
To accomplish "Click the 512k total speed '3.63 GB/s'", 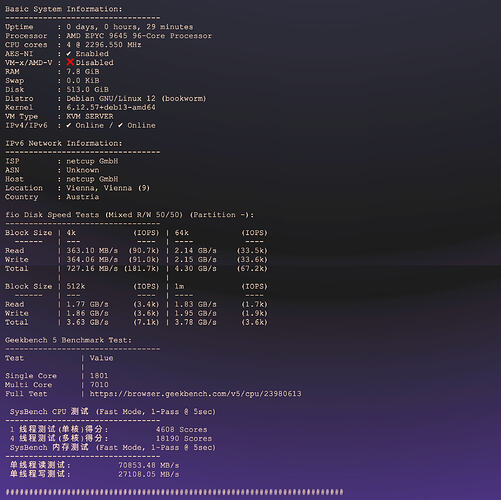I will (87, 322).
